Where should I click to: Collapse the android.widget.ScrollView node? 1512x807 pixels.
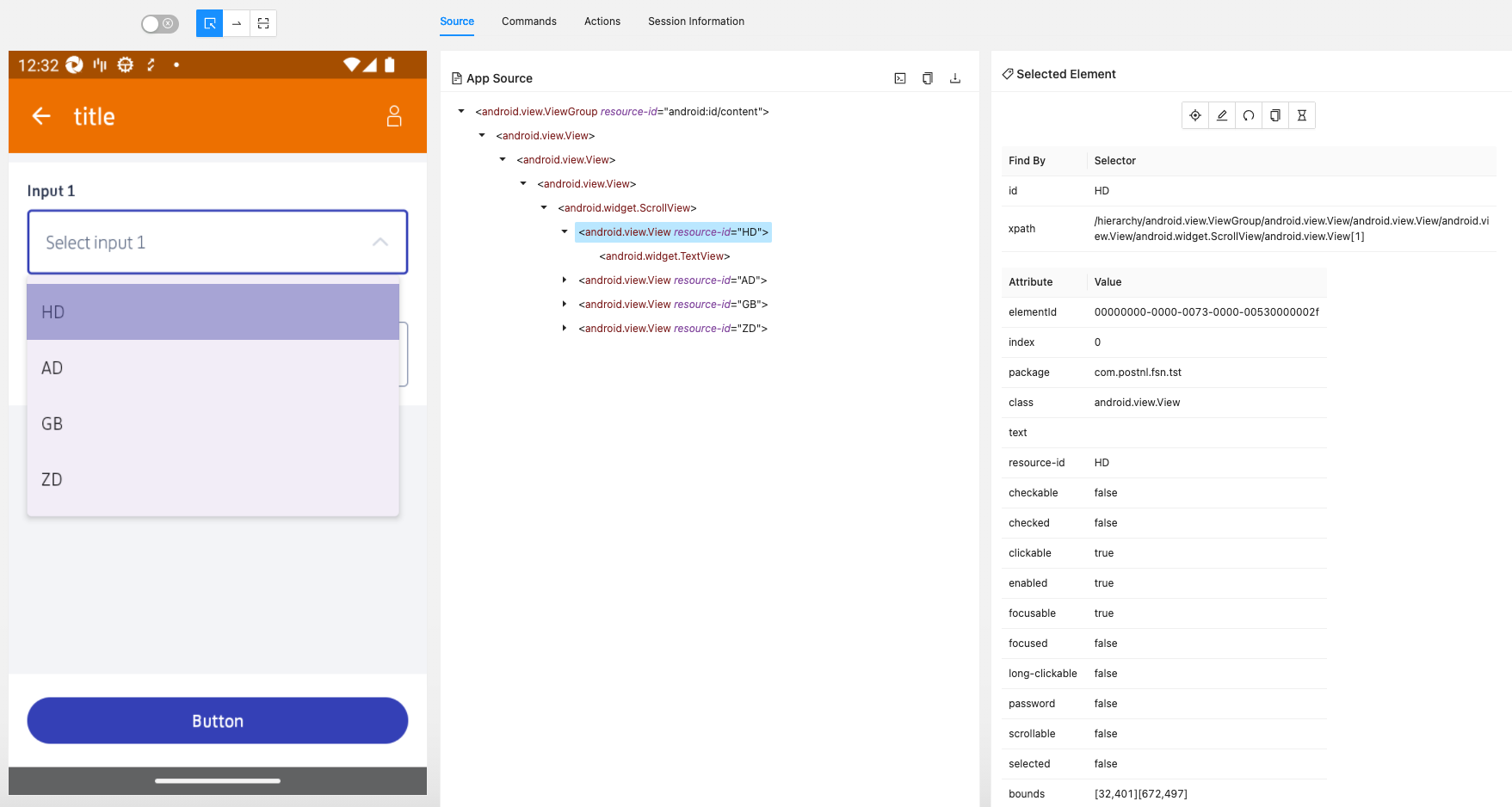coord(544,208)
